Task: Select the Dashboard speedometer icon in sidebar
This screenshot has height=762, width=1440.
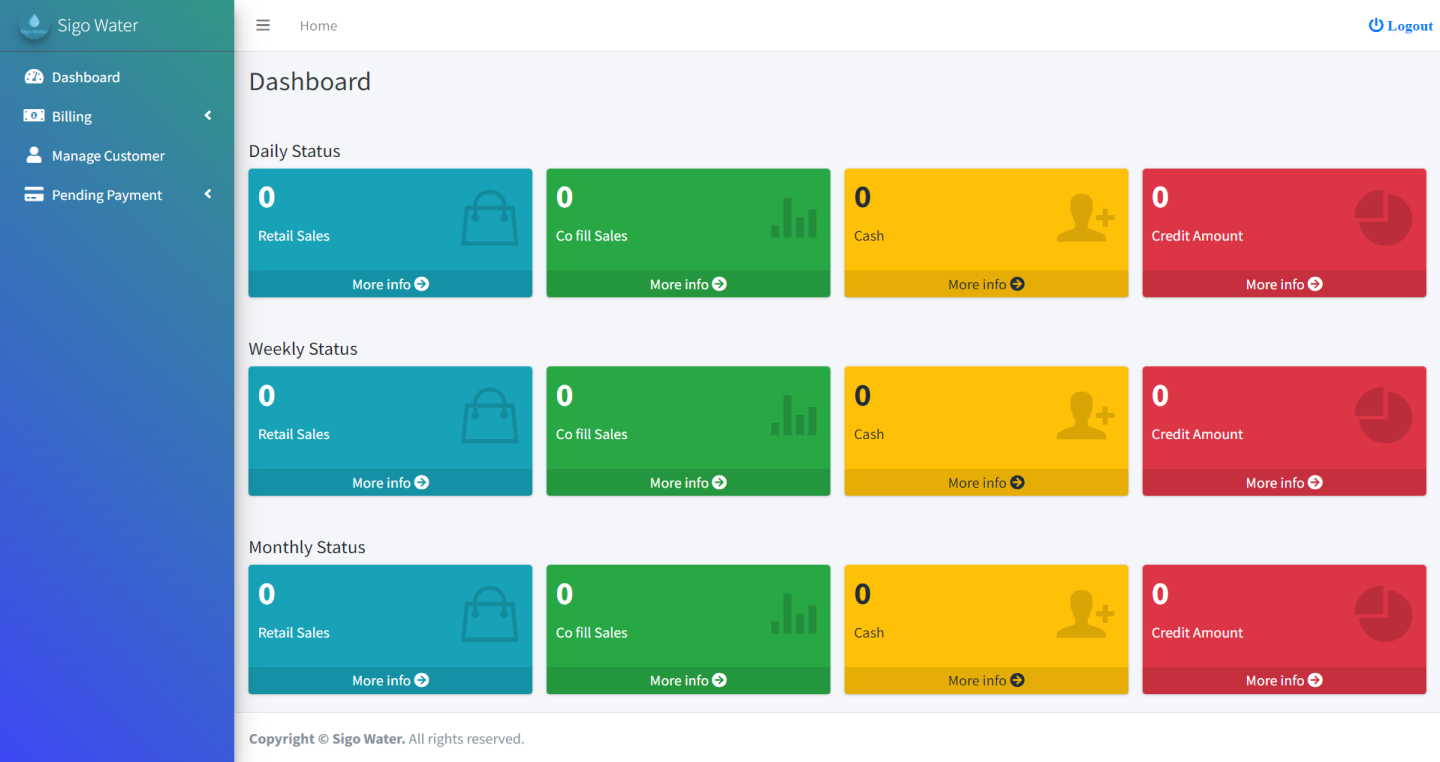Action: coord(34,76)
